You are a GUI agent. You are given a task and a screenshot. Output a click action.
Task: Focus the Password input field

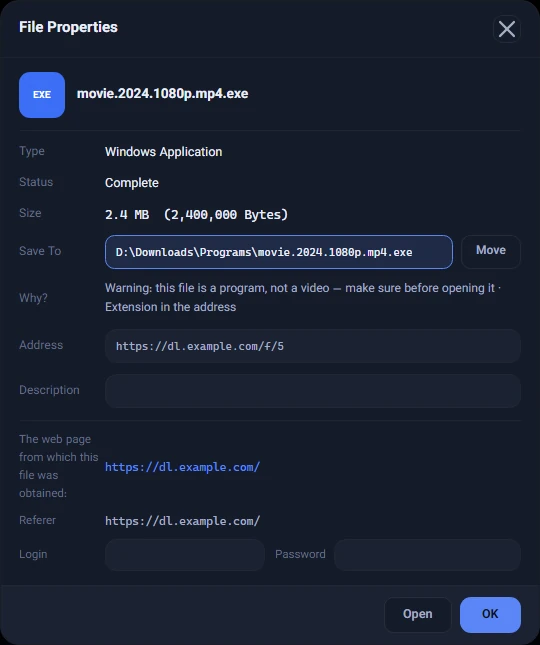point(427,555)
